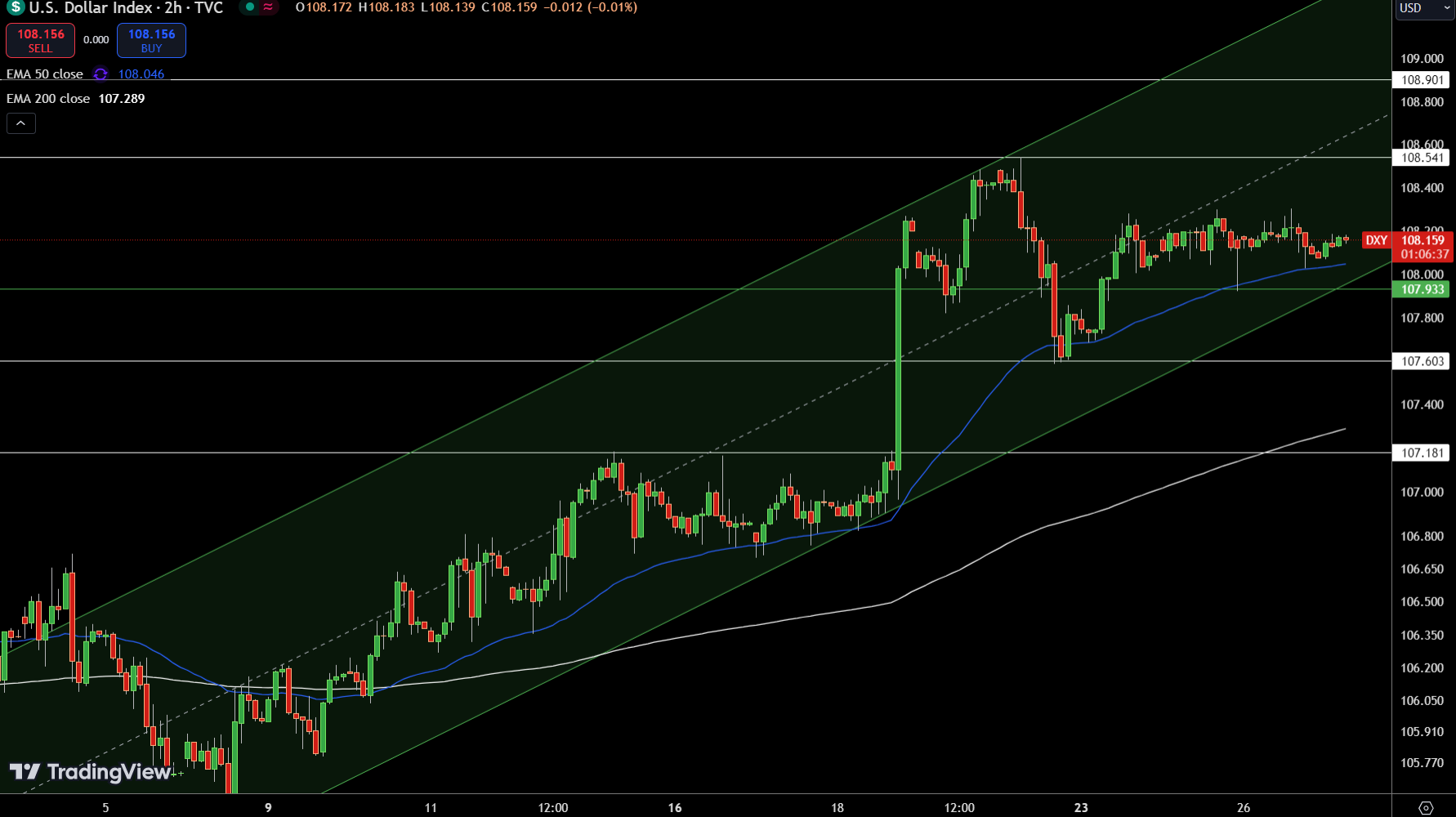Click the EMA 50 value 108.046
The width and height of the screenshot is (1456, 817).
[x=141, y=74]
